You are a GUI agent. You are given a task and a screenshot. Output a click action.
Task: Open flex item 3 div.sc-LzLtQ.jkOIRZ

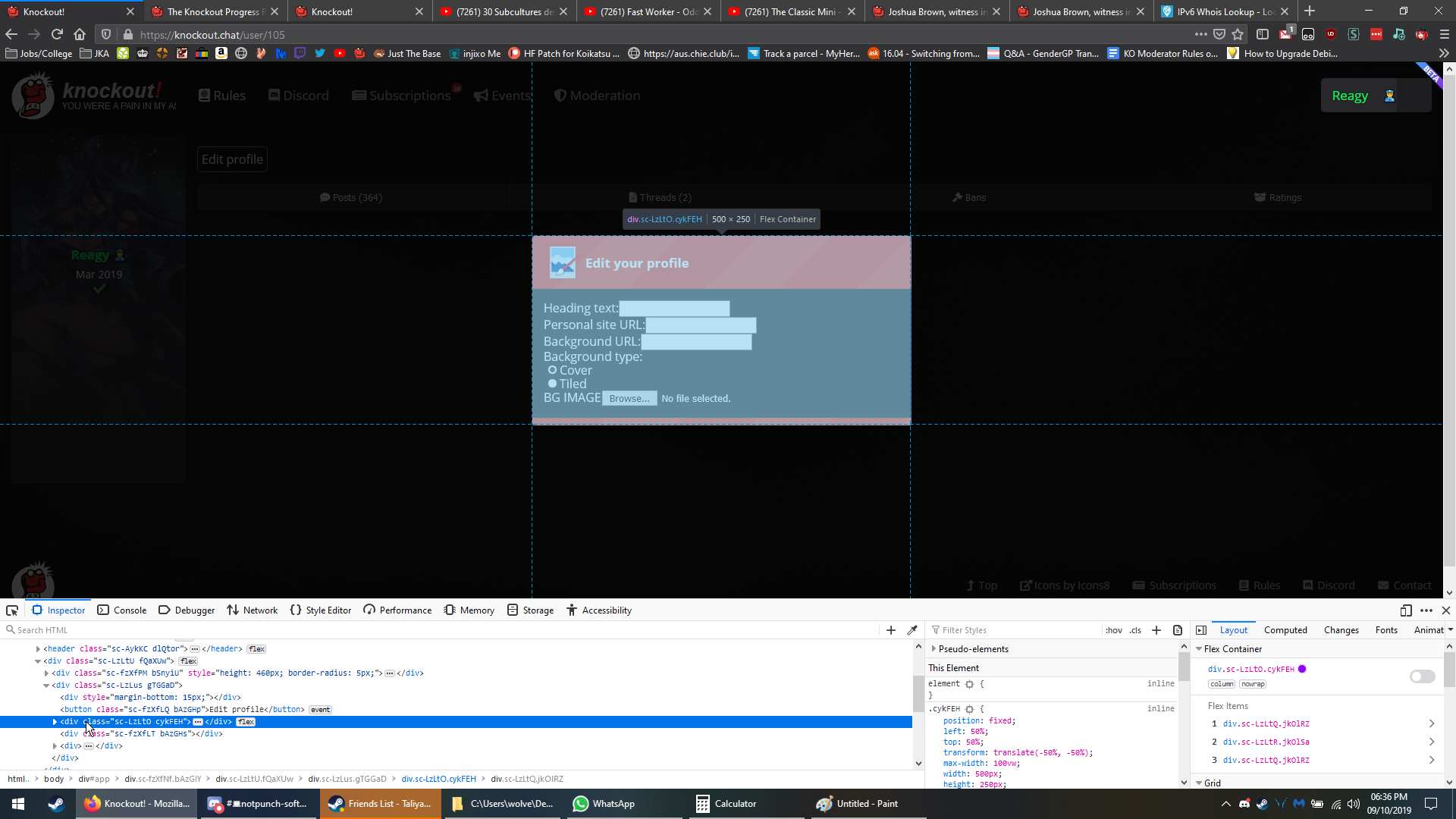pos(1266,761)
